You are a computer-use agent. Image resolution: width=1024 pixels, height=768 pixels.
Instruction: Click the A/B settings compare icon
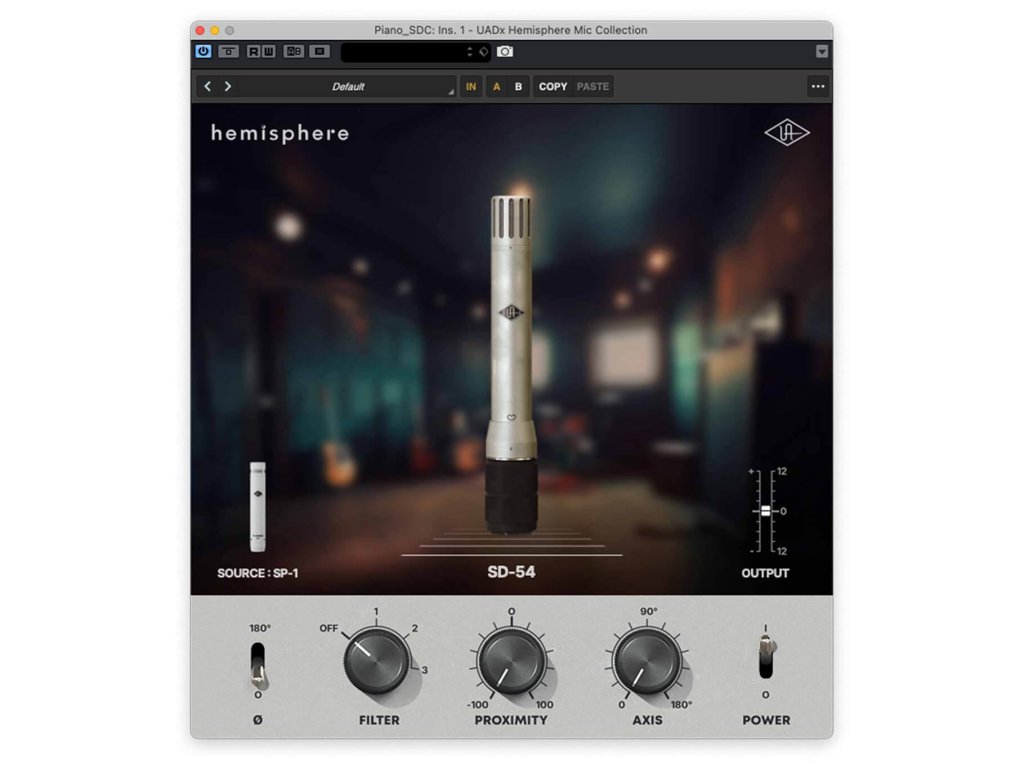point(294,51)
